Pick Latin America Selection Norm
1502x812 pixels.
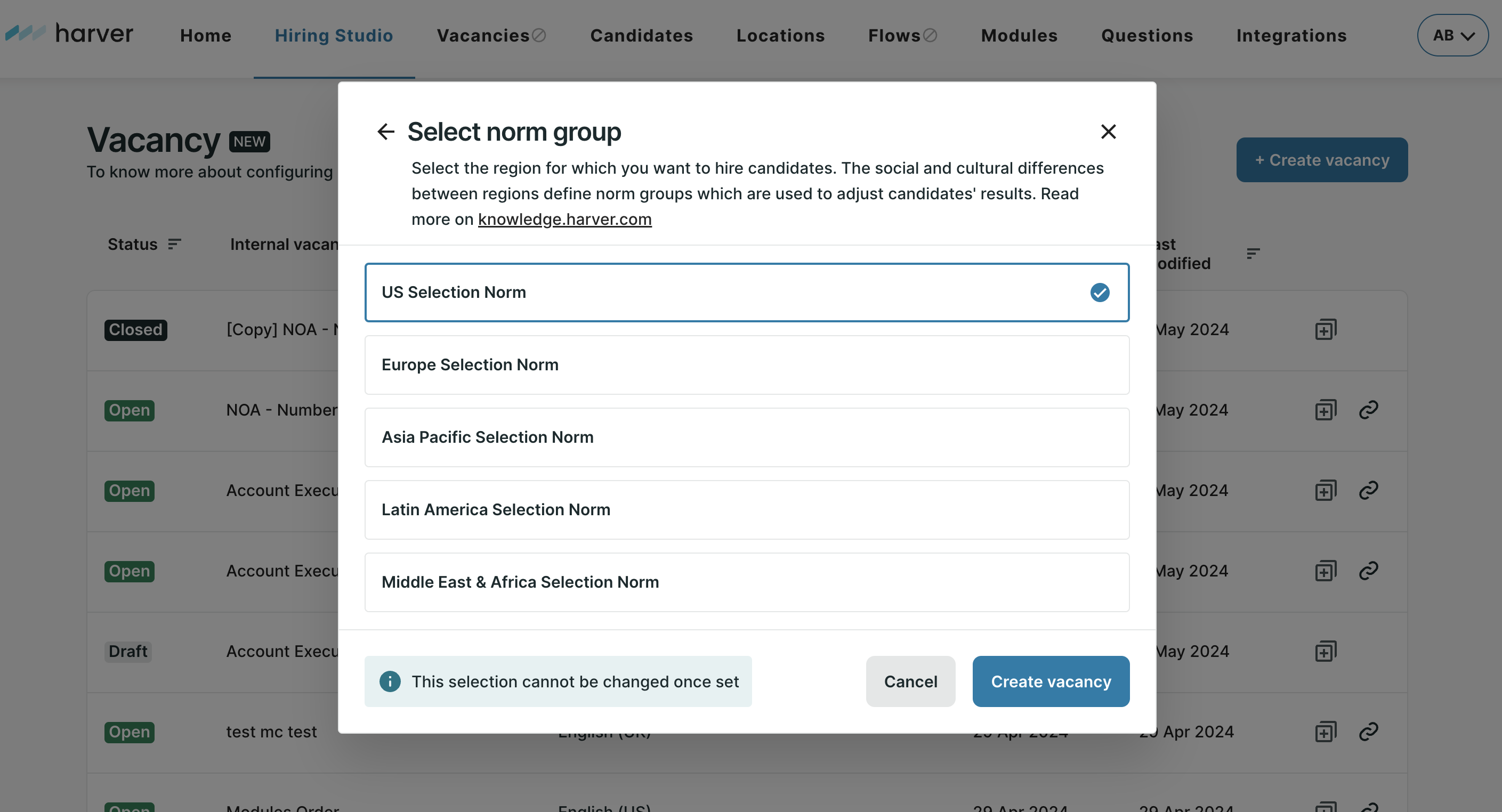click(x=746, y=509)
